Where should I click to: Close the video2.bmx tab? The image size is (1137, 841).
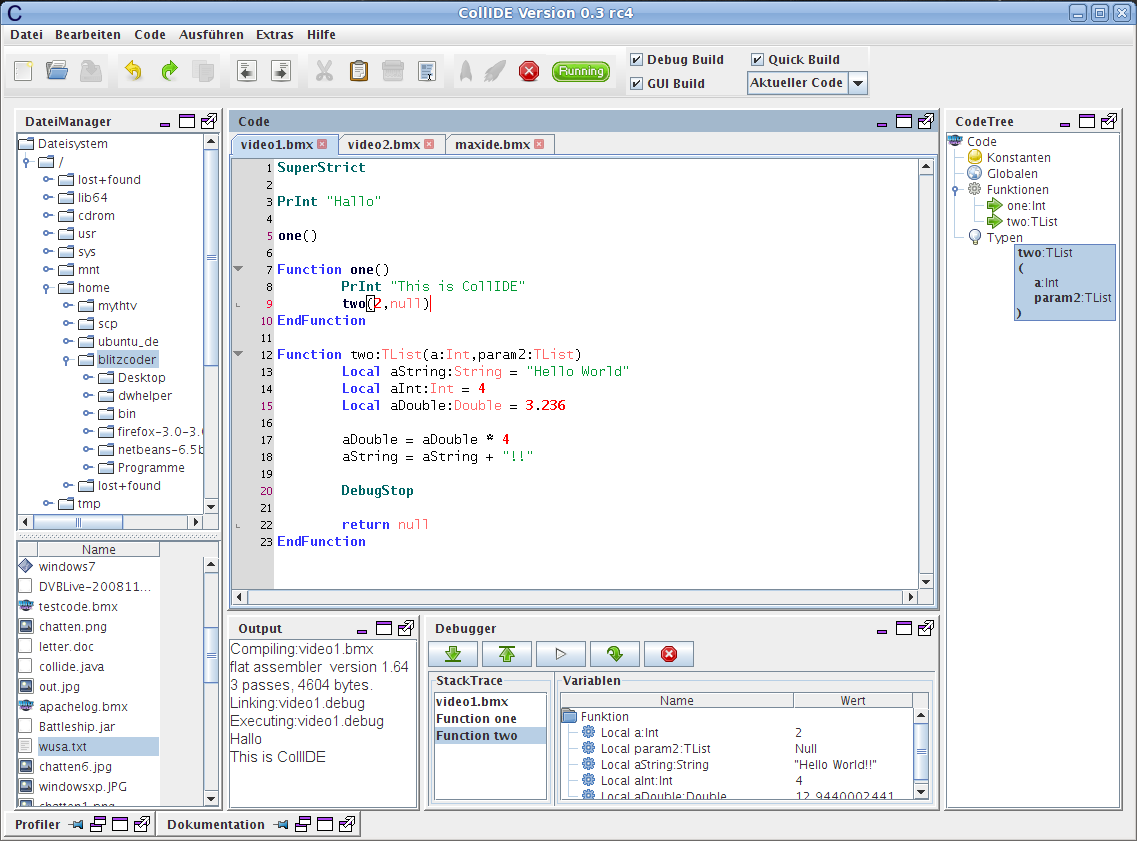[x=429, y=144]
